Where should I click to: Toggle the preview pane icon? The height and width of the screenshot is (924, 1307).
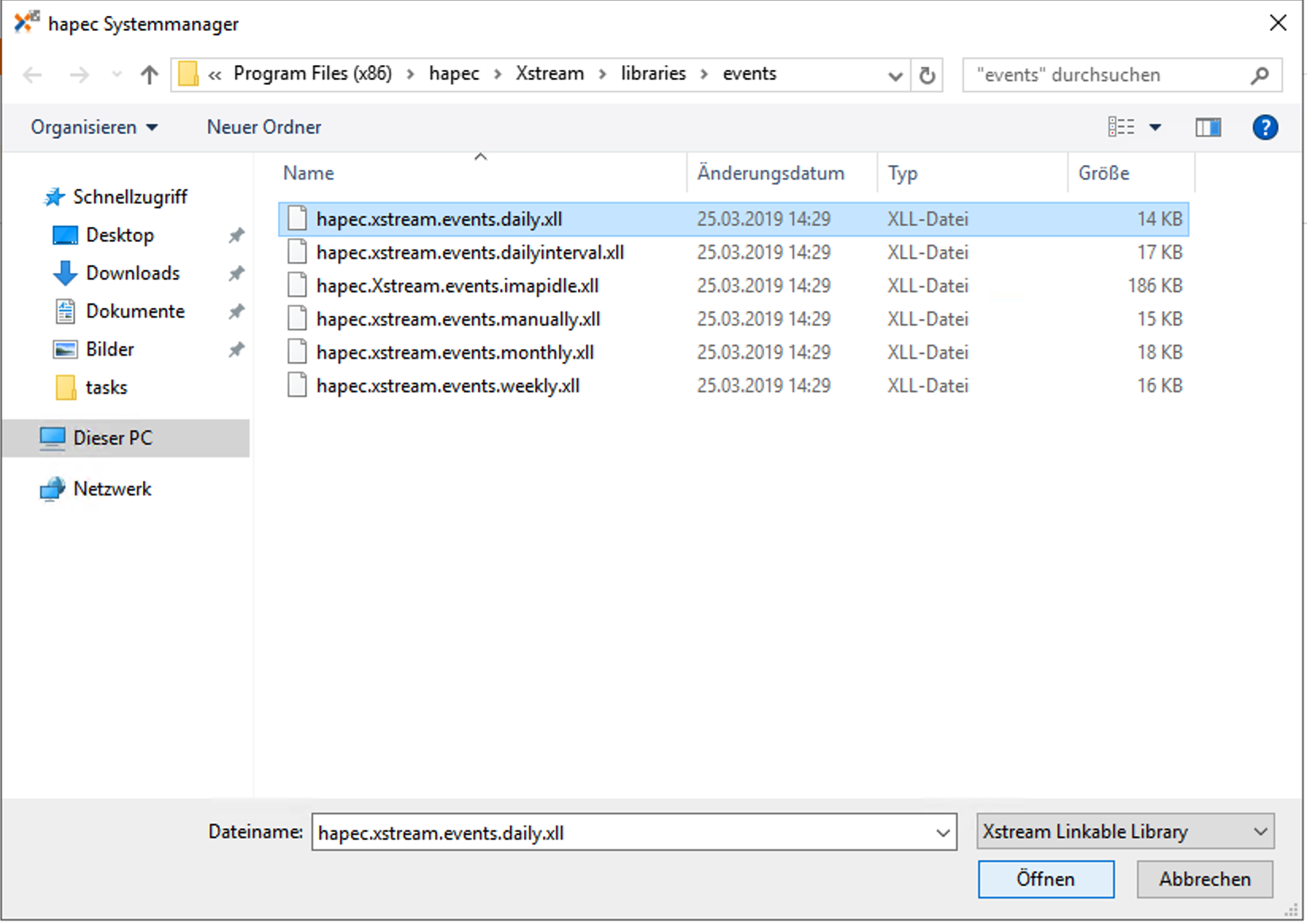1208,127
